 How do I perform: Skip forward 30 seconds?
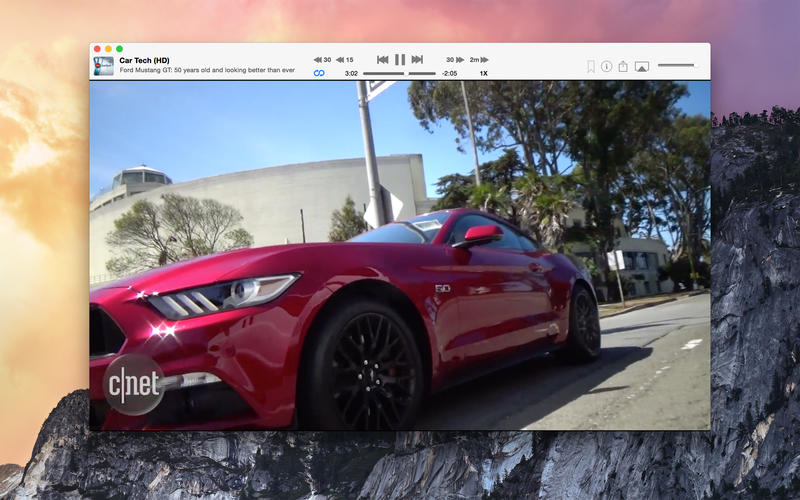pyautogui.click(x=455, y=60)
